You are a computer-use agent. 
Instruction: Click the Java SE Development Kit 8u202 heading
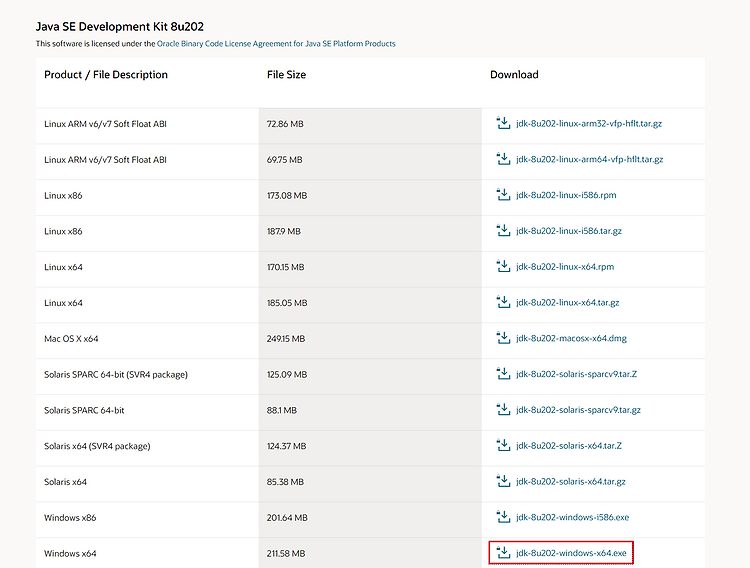click(120, 27)
